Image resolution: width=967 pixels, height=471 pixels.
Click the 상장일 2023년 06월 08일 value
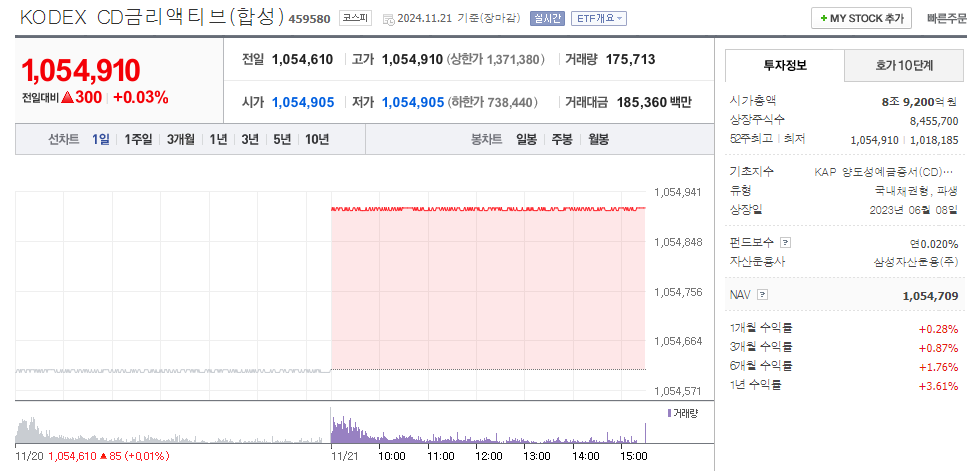coord(914,210)
